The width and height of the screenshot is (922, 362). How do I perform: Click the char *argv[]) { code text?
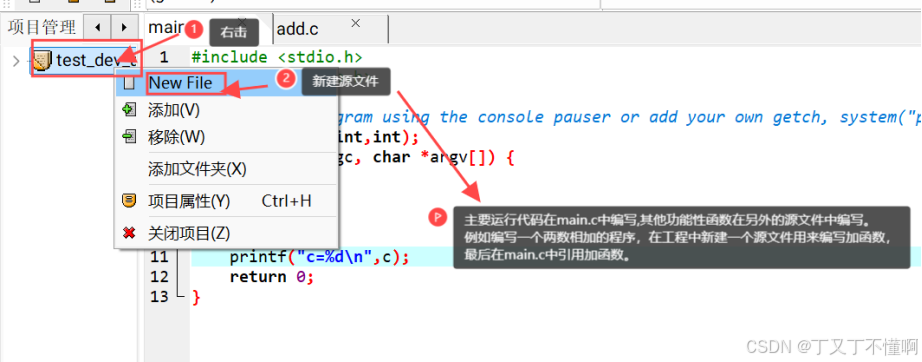click(444, 157)
